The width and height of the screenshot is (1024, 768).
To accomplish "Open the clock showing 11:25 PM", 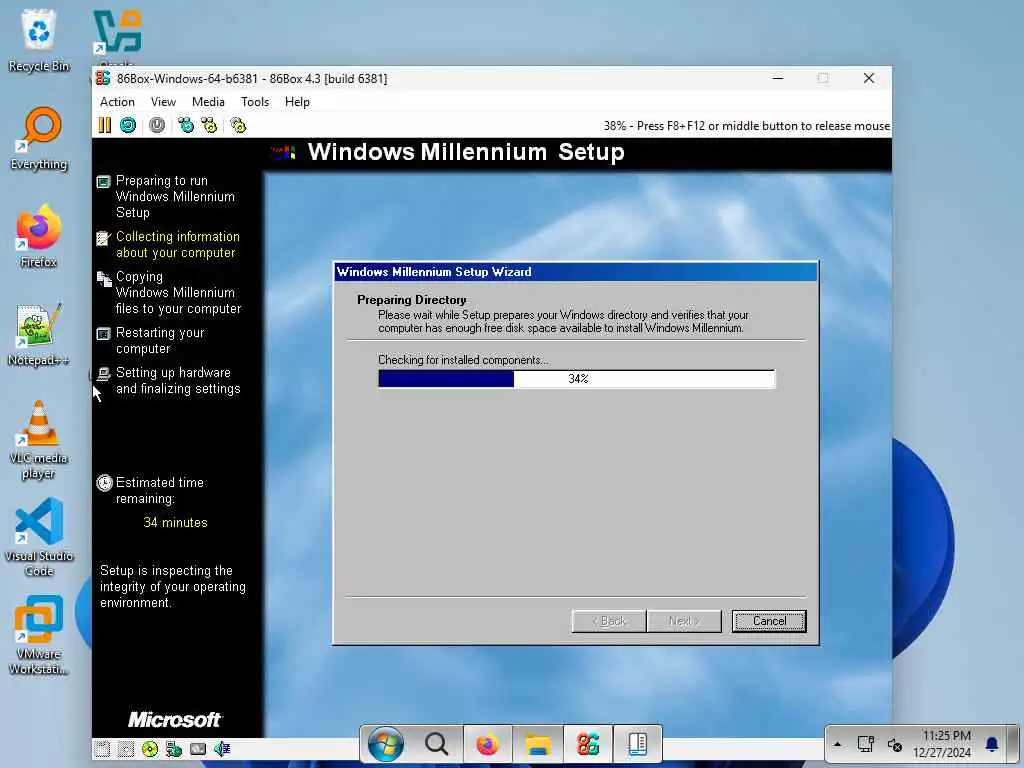I will (x=942, y=744).
